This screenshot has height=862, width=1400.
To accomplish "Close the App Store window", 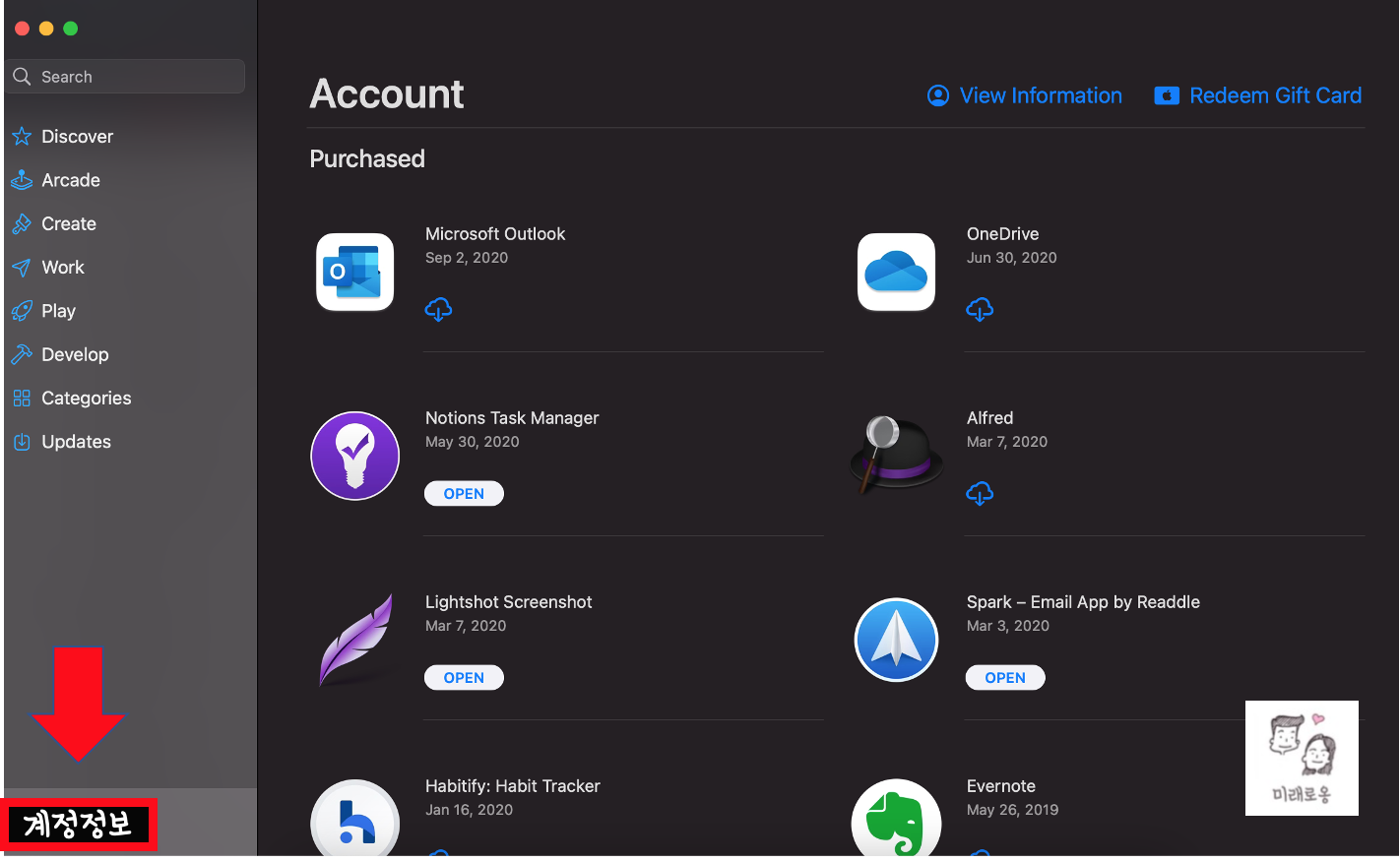I will tap(22, 29).
